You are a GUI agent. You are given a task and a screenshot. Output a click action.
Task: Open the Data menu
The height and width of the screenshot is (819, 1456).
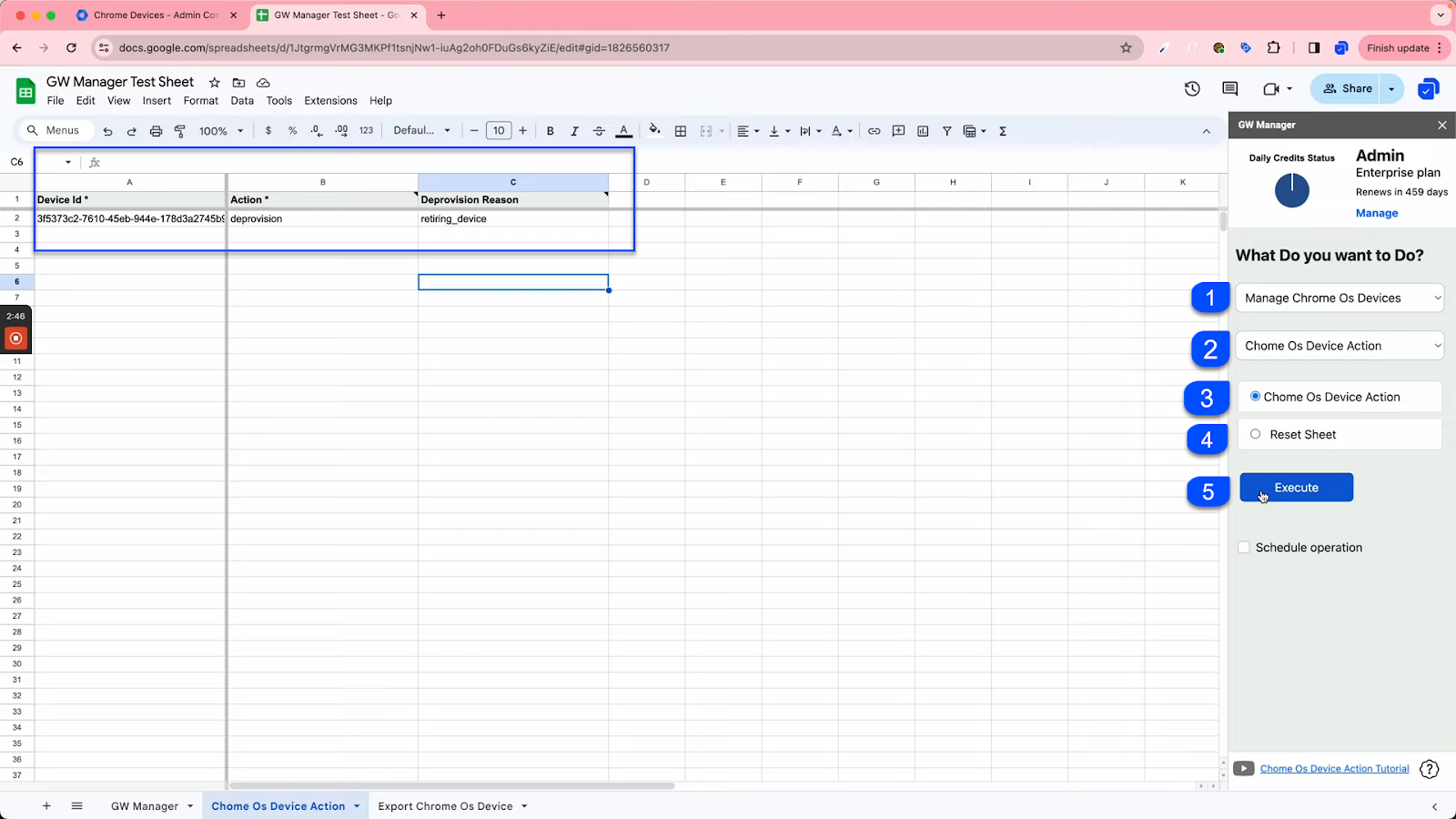242,101
